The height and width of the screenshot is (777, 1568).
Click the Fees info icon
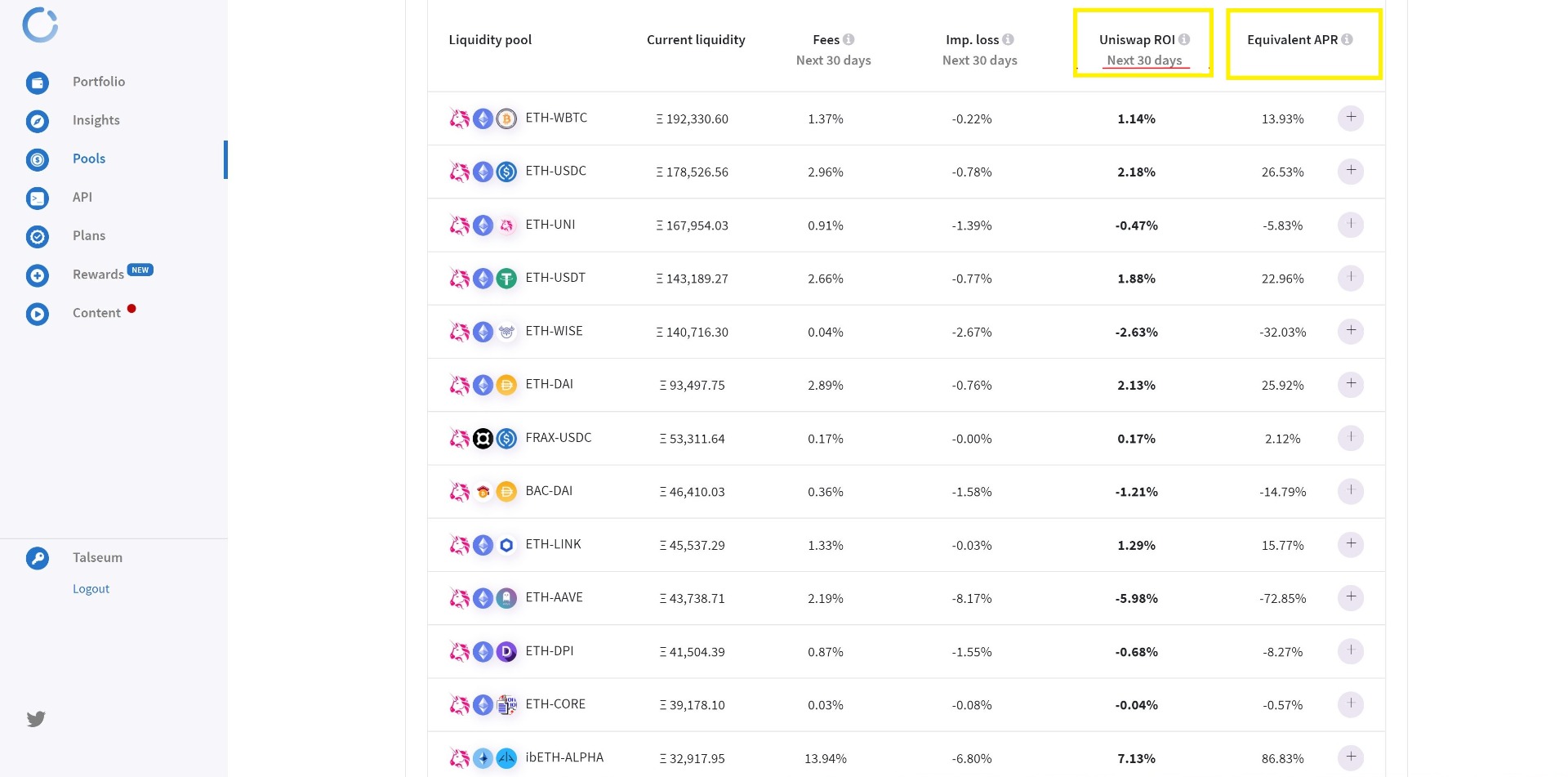tap(849, 39)
